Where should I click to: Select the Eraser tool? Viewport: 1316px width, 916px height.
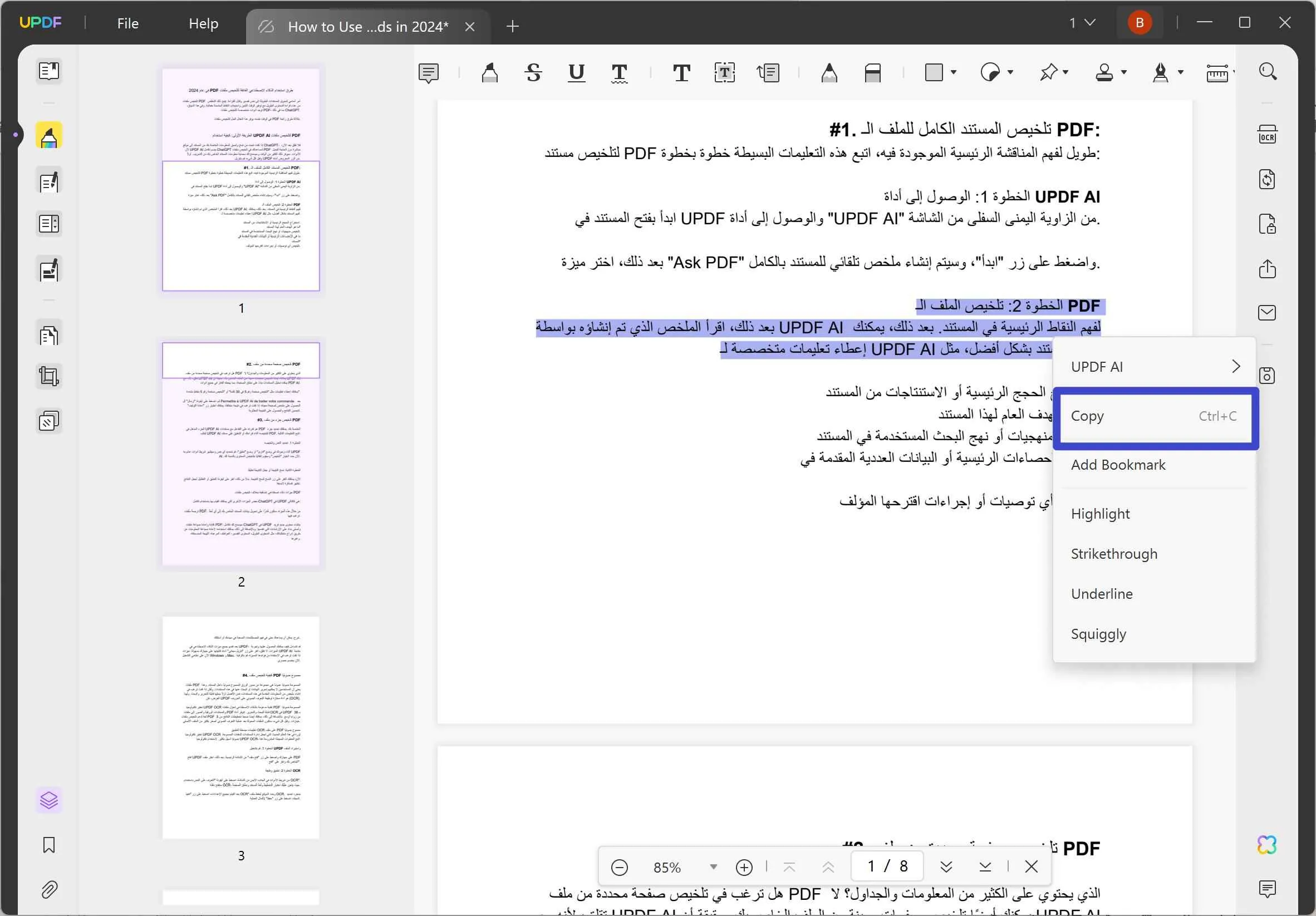click(872, 73)
